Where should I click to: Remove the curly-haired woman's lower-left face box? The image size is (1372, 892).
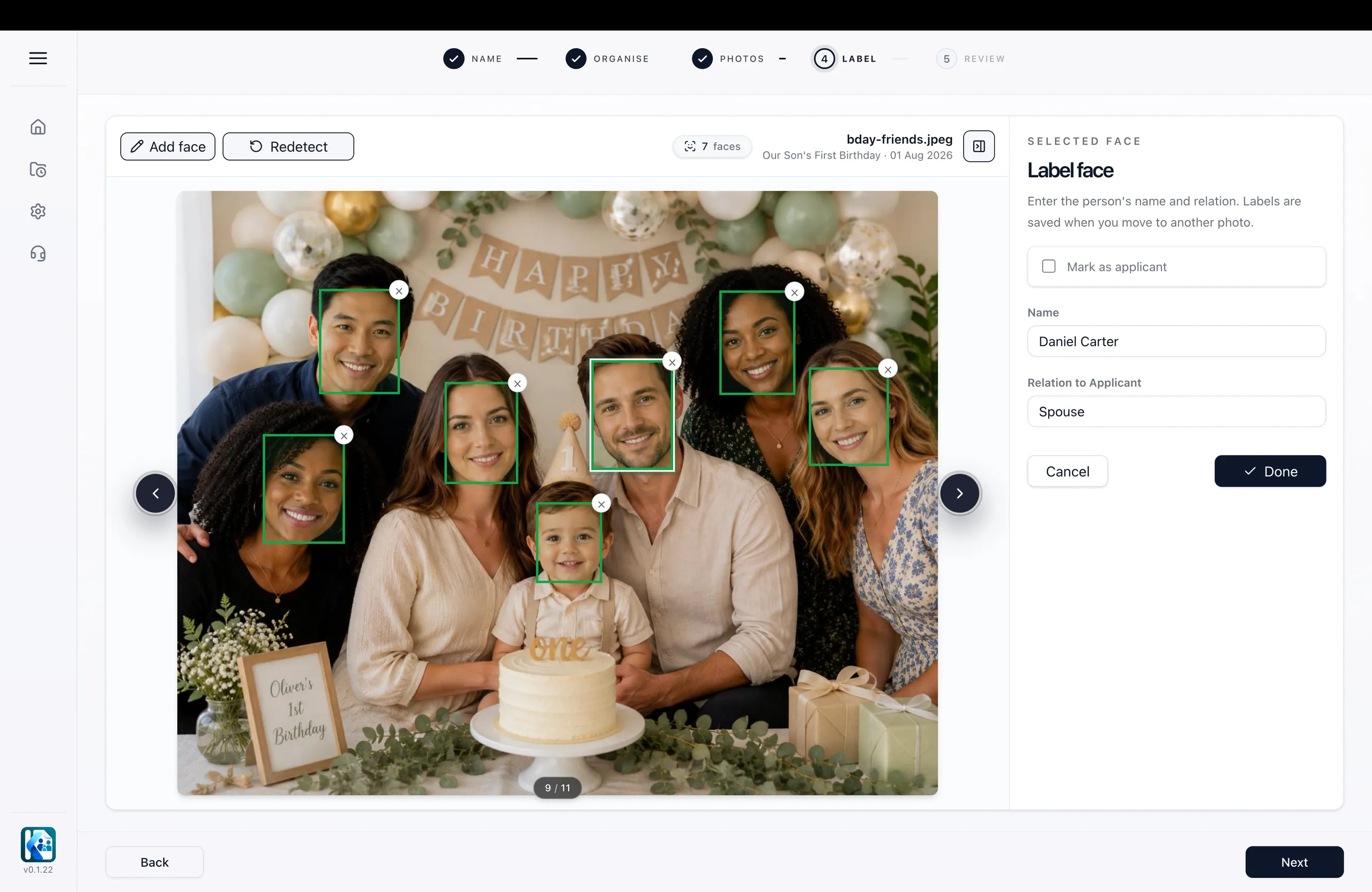[344, 436]
